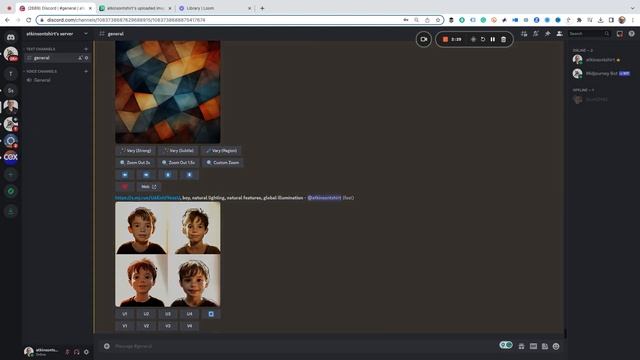Click Add a Server plus icon

click(x=11, y=175)
